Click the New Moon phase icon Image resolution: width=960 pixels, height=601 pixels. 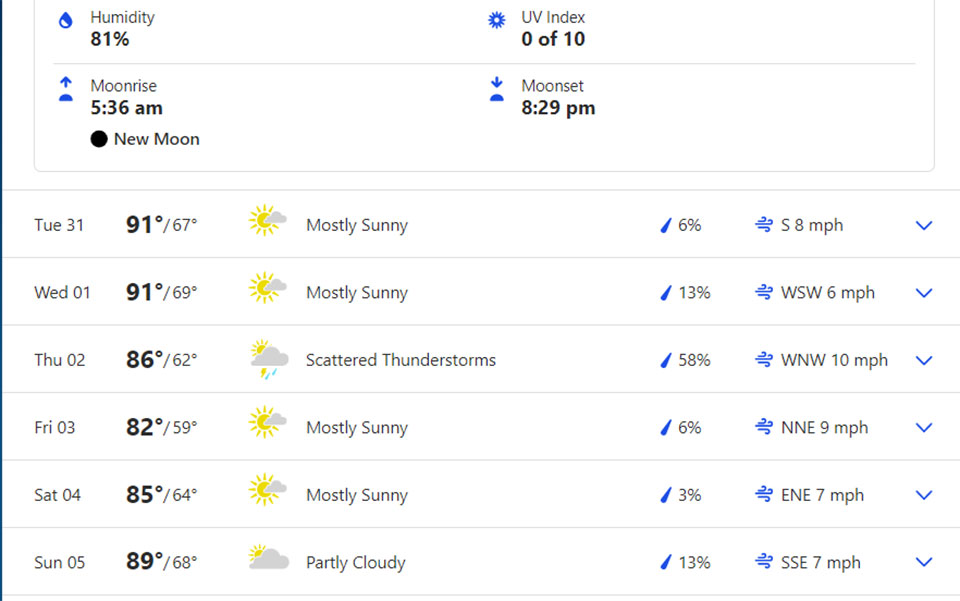[x=98, y=139]
